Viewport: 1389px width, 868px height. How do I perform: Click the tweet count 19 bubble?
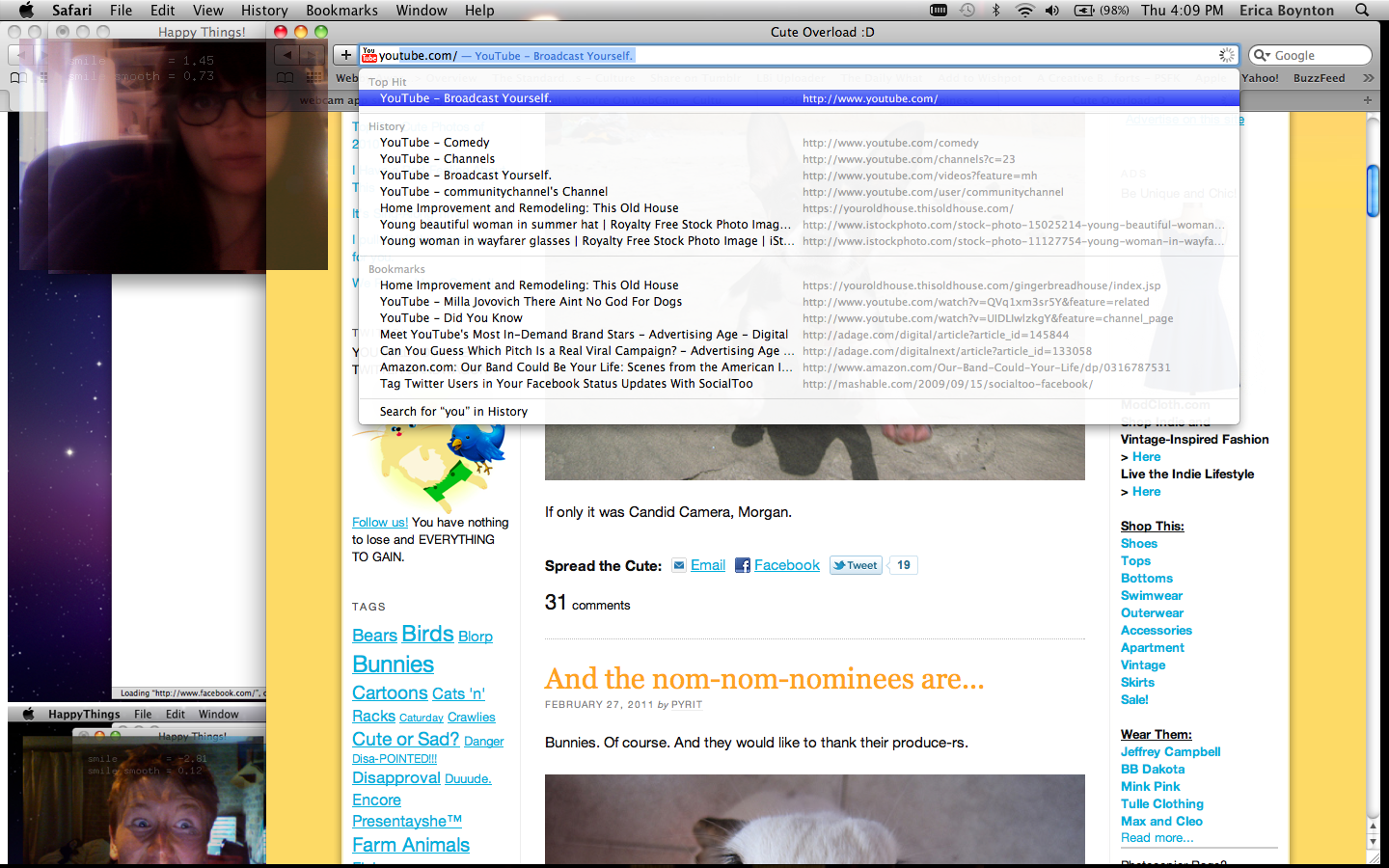pyautogui.click(x=904, y=565)
